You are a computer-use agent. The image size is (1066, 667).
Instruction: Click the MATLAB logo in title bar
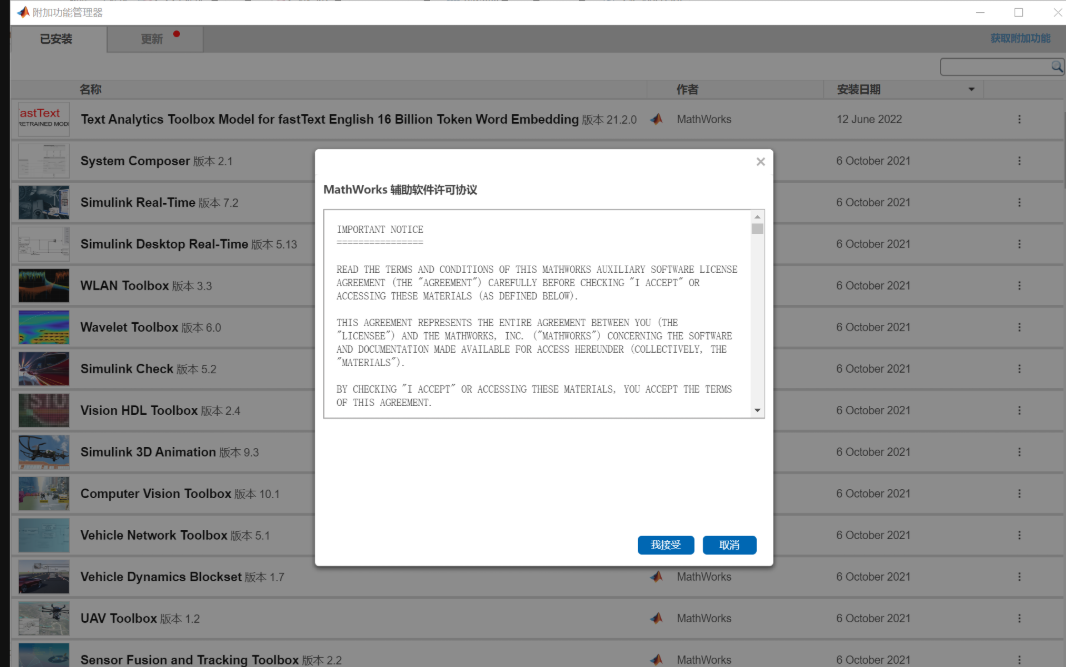coord(23,12)
